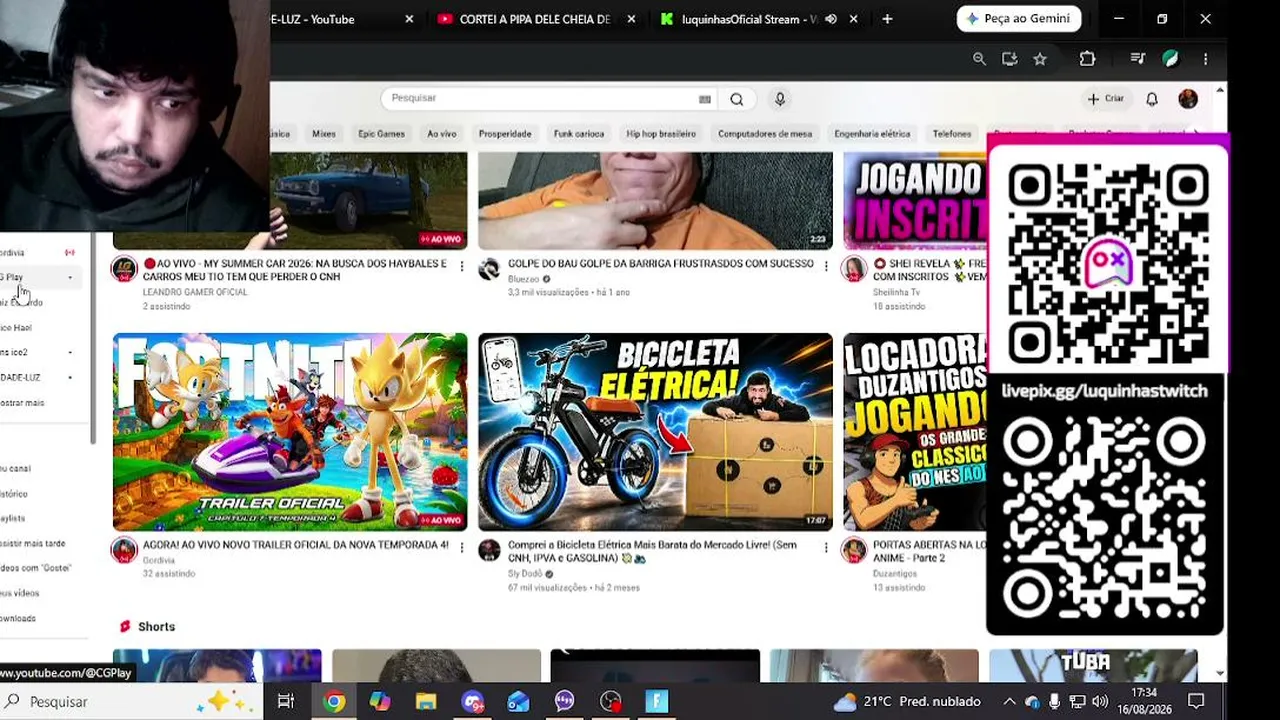Open video title Comprei a Bicicleta Elétrica Mais Barata
The image size is (1280, 720).
(652, 551)
